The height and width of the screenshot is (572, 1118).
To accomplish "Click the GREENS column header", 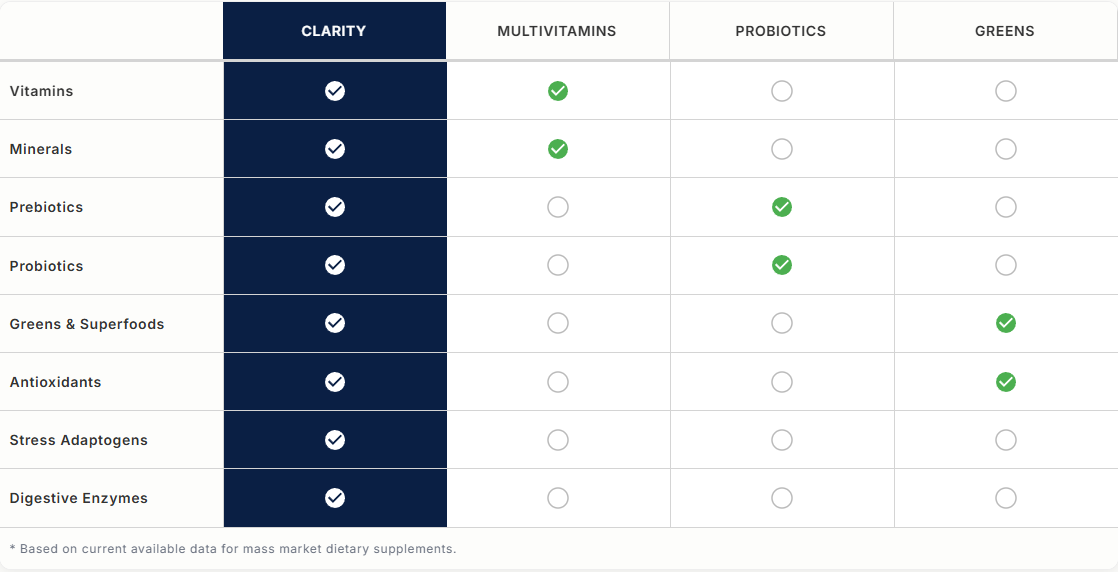I will tap(1005, 31).
